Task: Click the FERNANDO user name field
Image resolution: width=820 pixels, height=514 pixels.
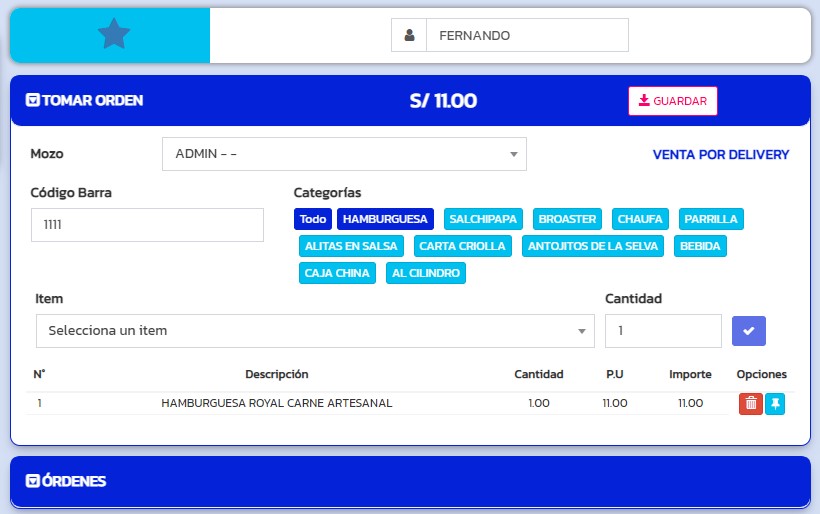Action: (x=527, y=35)
